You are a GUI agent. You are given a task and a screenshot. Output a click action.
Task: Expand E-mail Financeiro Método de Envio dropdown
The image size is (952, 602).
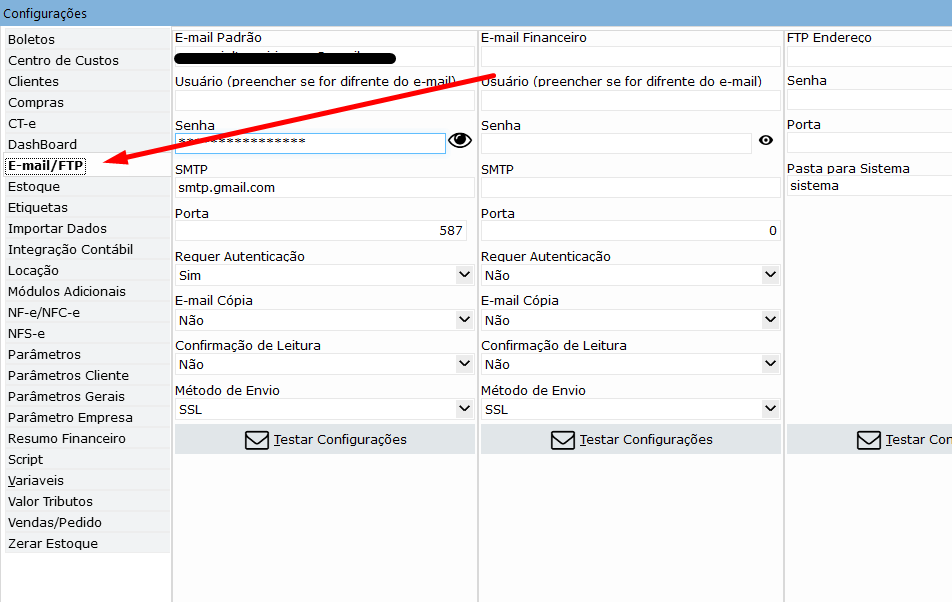click(770, 409)
